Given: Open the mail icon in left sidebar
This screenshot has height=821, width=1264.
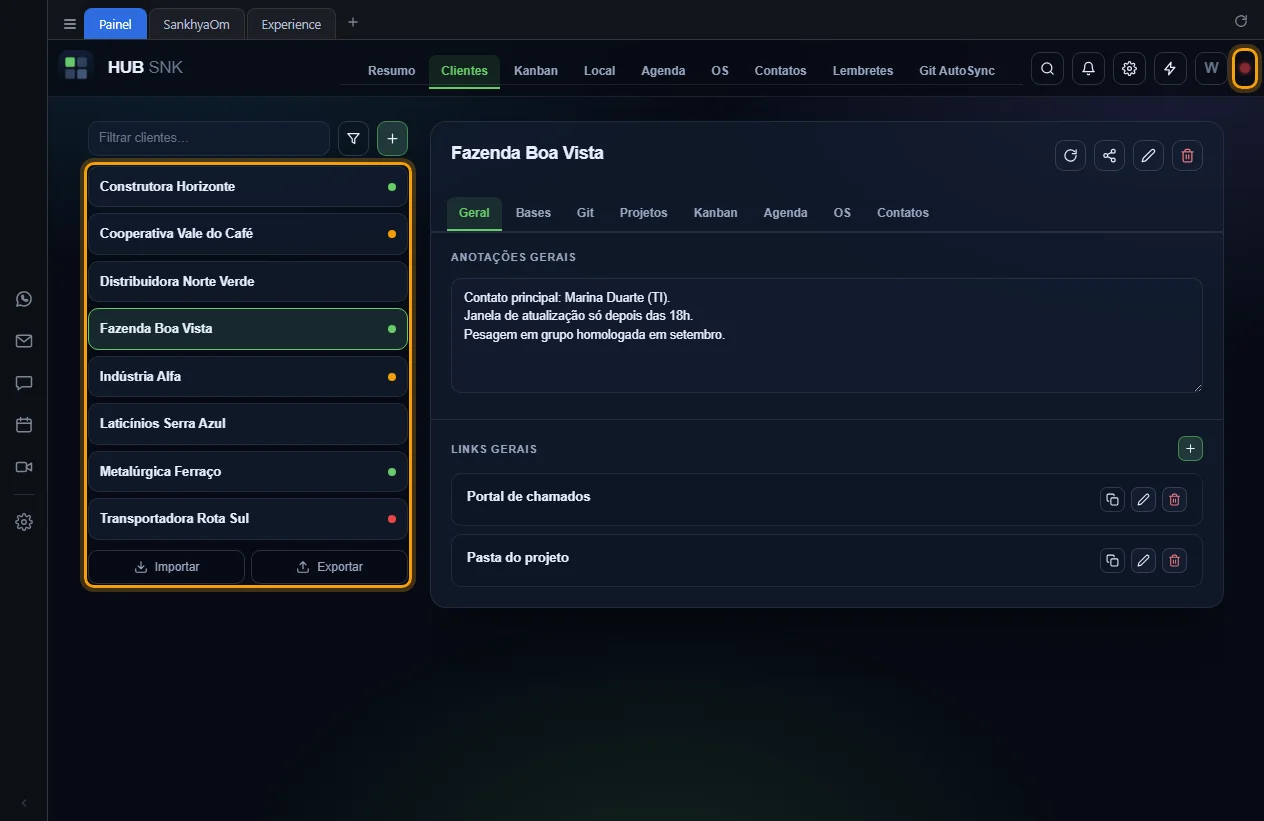Looking at the screenshot, I should (24, 341).
